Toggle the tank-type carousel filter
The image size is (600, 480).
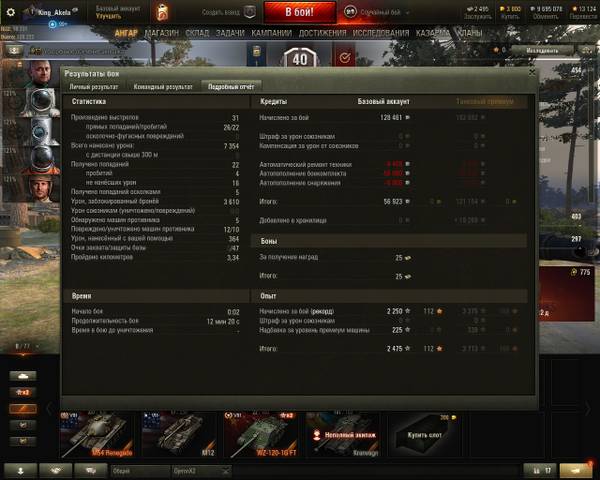click(x=23, y=376)
